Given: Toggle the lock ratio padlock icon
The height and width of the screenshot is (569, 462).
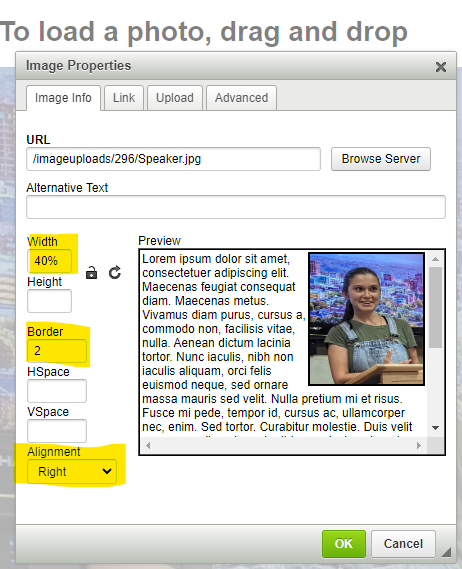Looking at the screenshot, I should pyautogui.click(x=91, y=273).
